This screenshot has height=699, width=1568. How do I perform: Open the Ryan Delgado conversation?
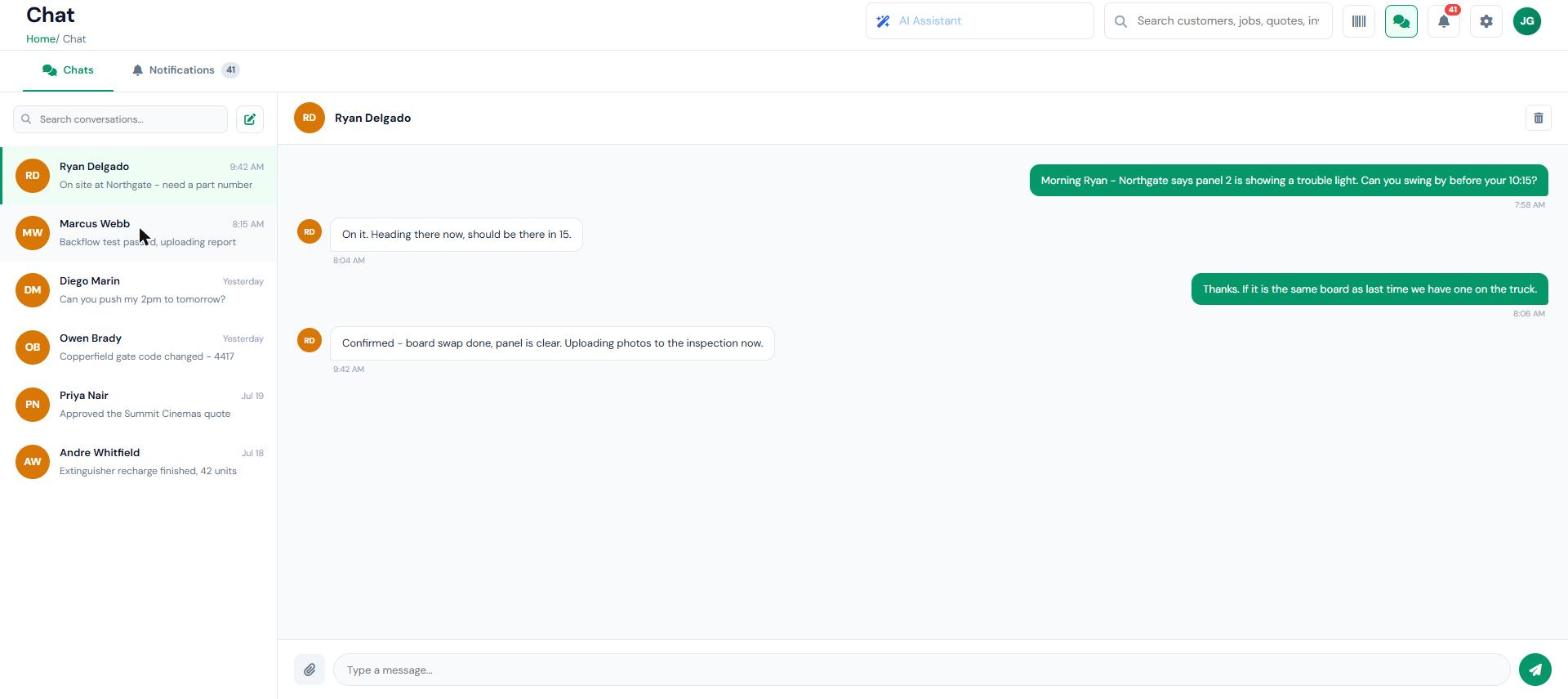click(139, 176)
